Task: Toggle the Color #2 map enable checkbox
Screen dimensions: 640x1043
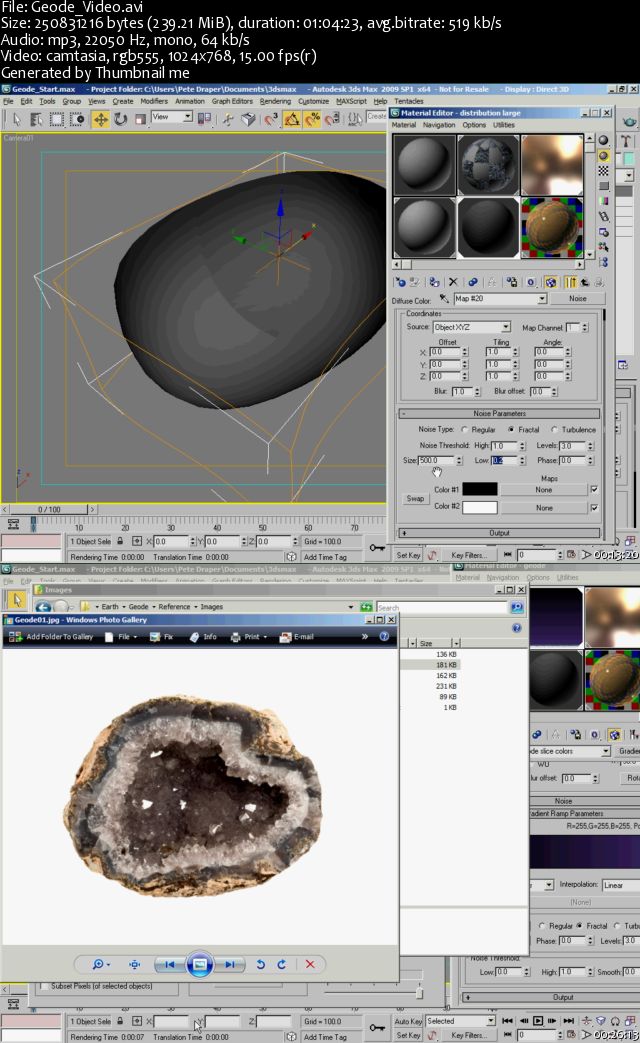Action: click(594, 507)
